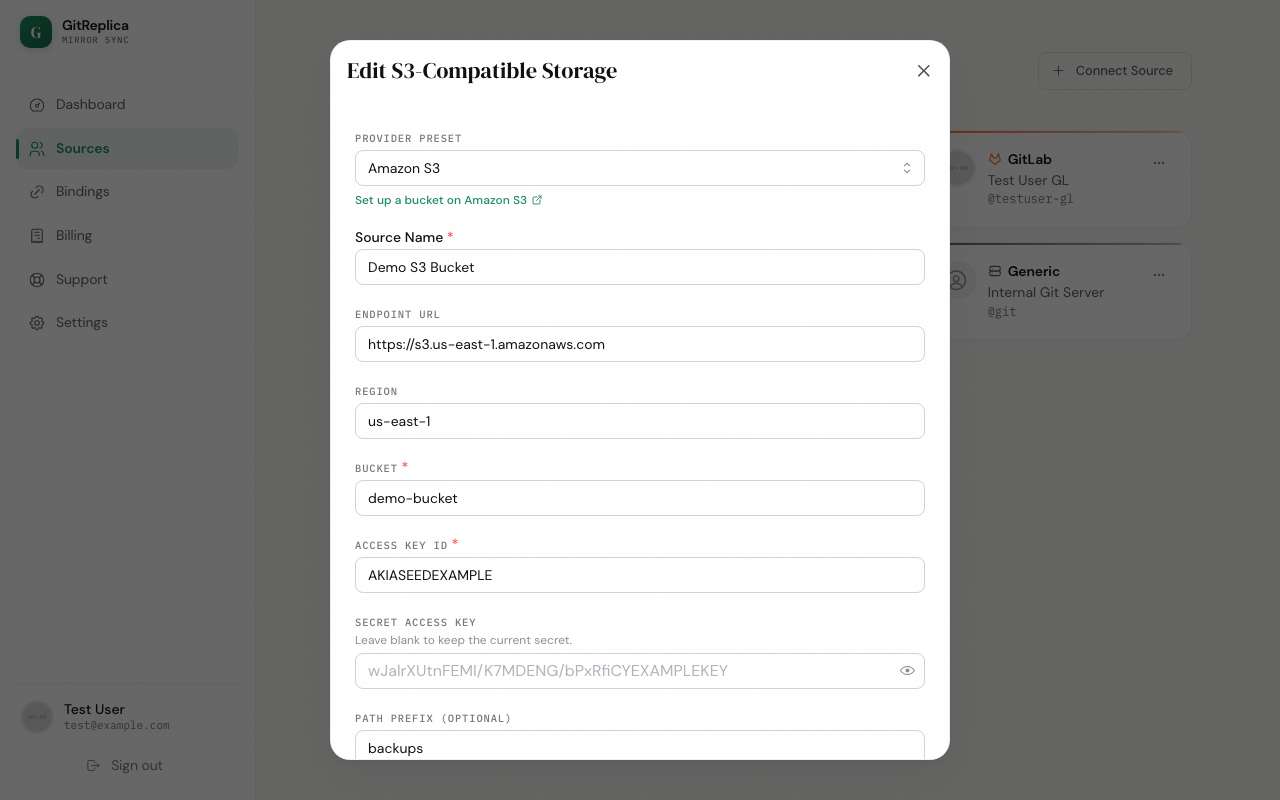The width and height of the screenshot is (1280, 800).
Task: Click the Internal Git Server text
Action: pos(1046,293)
